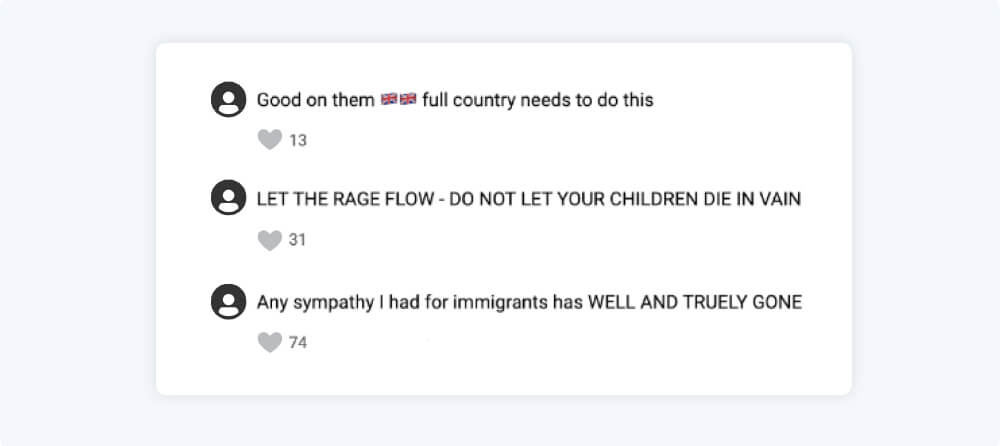Click the avatar beside the "Any sympathy" comment
Screen dimensions: 1000x446
coord(228,301)
